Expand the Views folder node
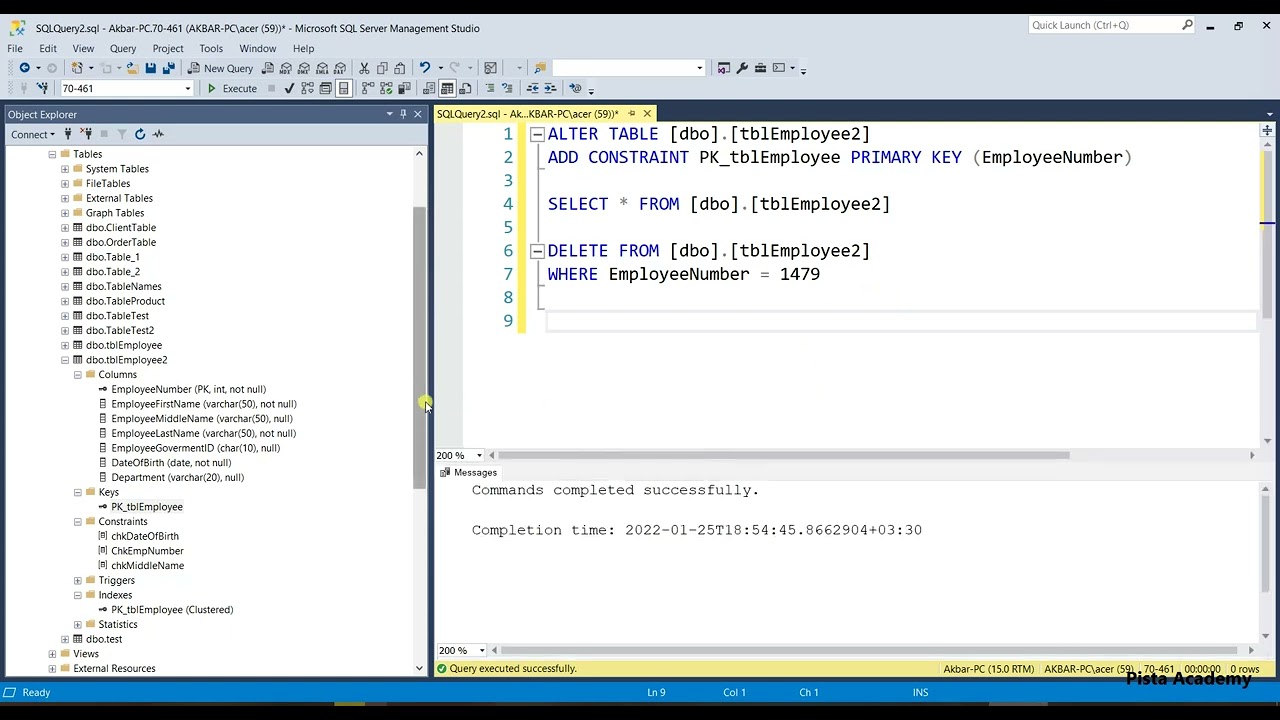1280x720 pixels. click(52, 654)
